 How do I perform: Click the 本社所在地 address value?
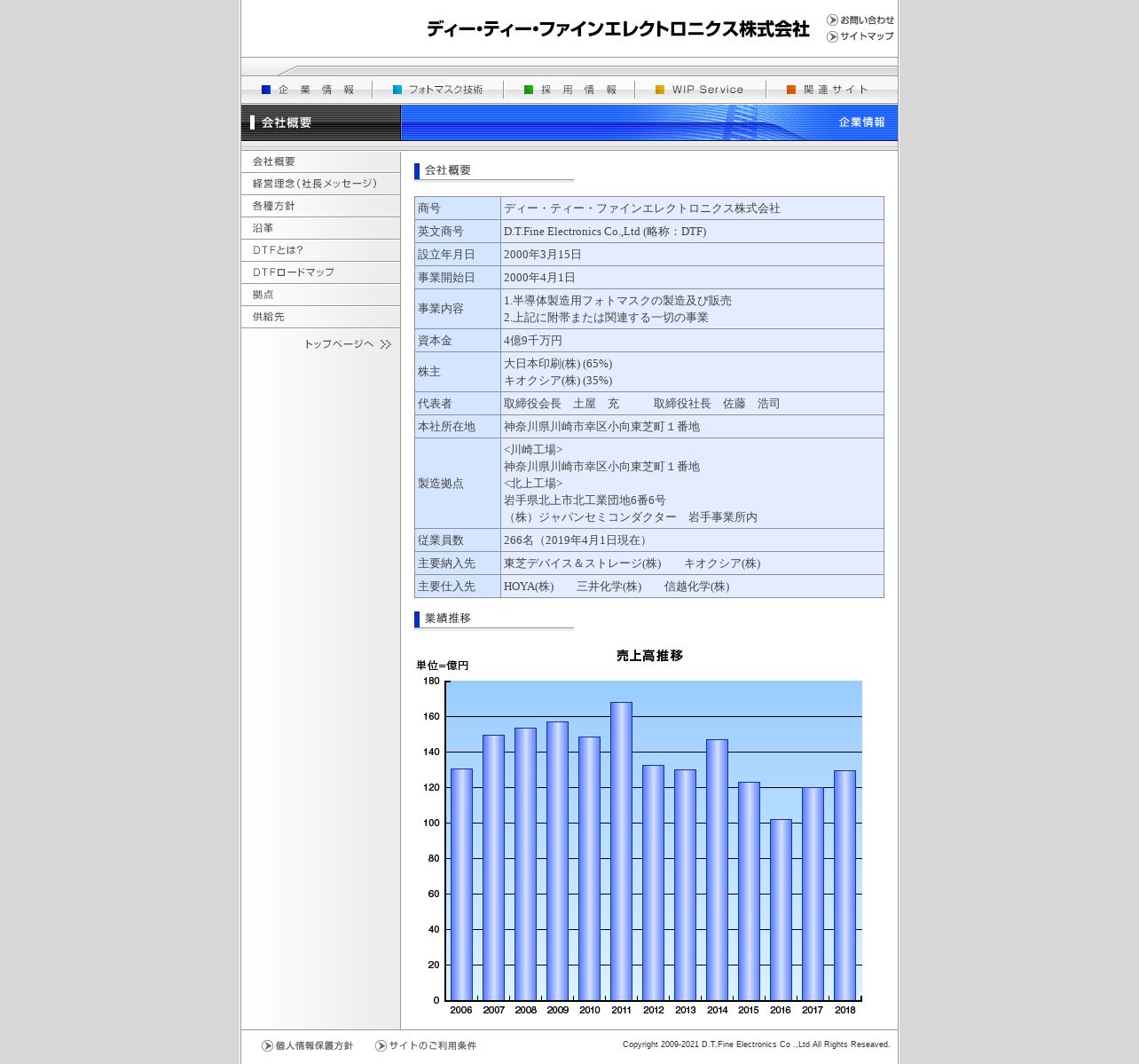601,427
